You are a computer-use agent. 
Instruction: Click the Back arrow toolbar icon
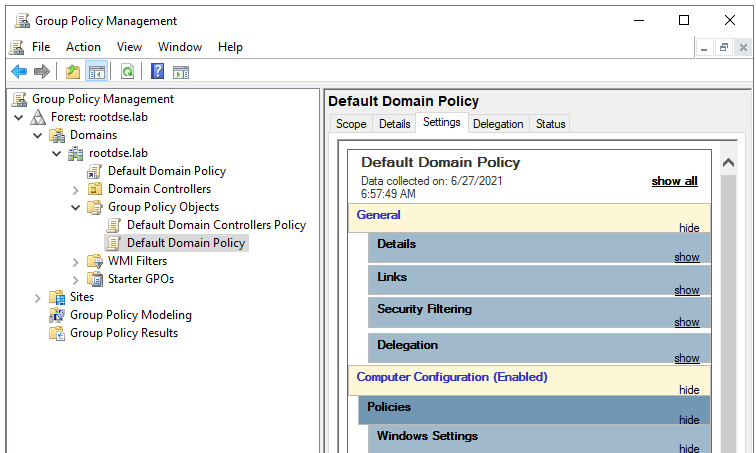[19, 72]
